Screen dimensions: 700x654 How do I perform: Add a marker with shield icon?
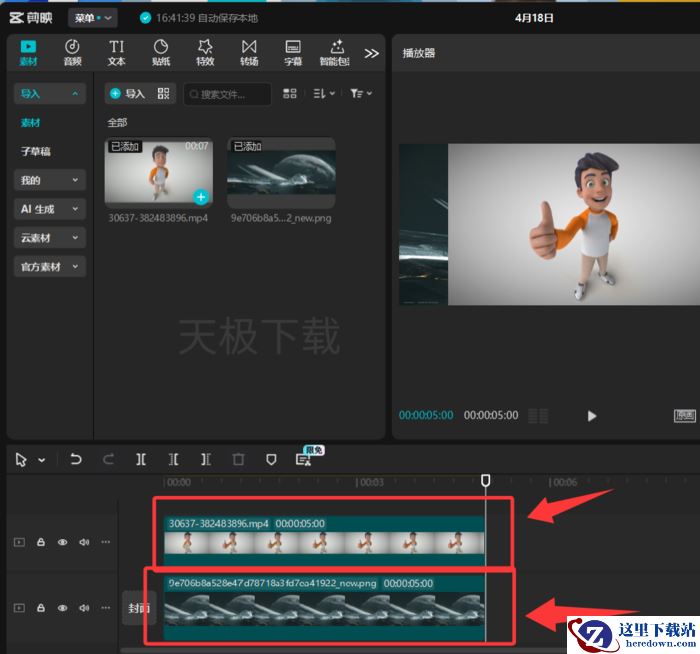271,459
